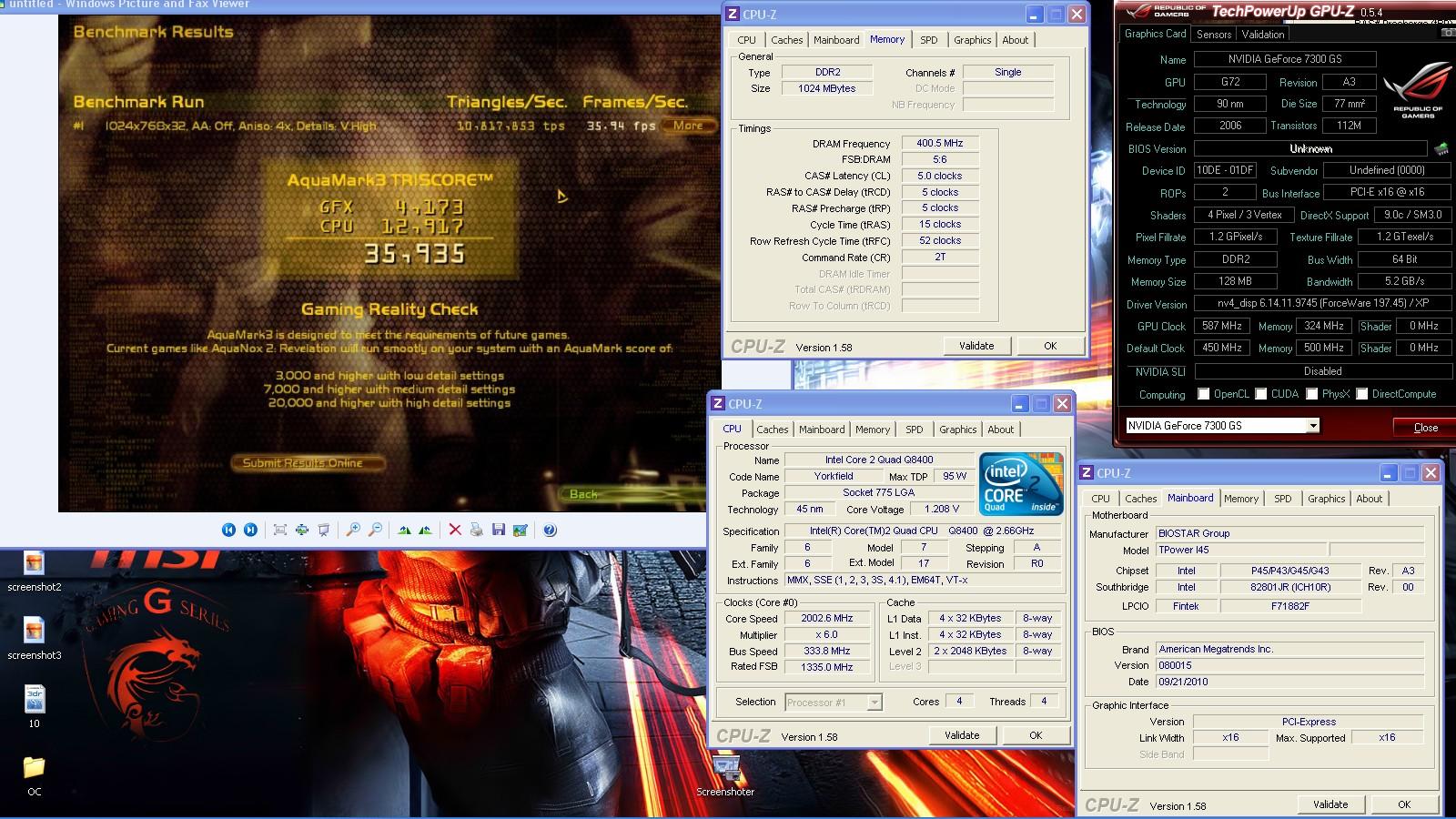This screenshot has width=1456, height=819.
Task: Start slide show from viewer toolbar
Action: (x=324, y=530)
